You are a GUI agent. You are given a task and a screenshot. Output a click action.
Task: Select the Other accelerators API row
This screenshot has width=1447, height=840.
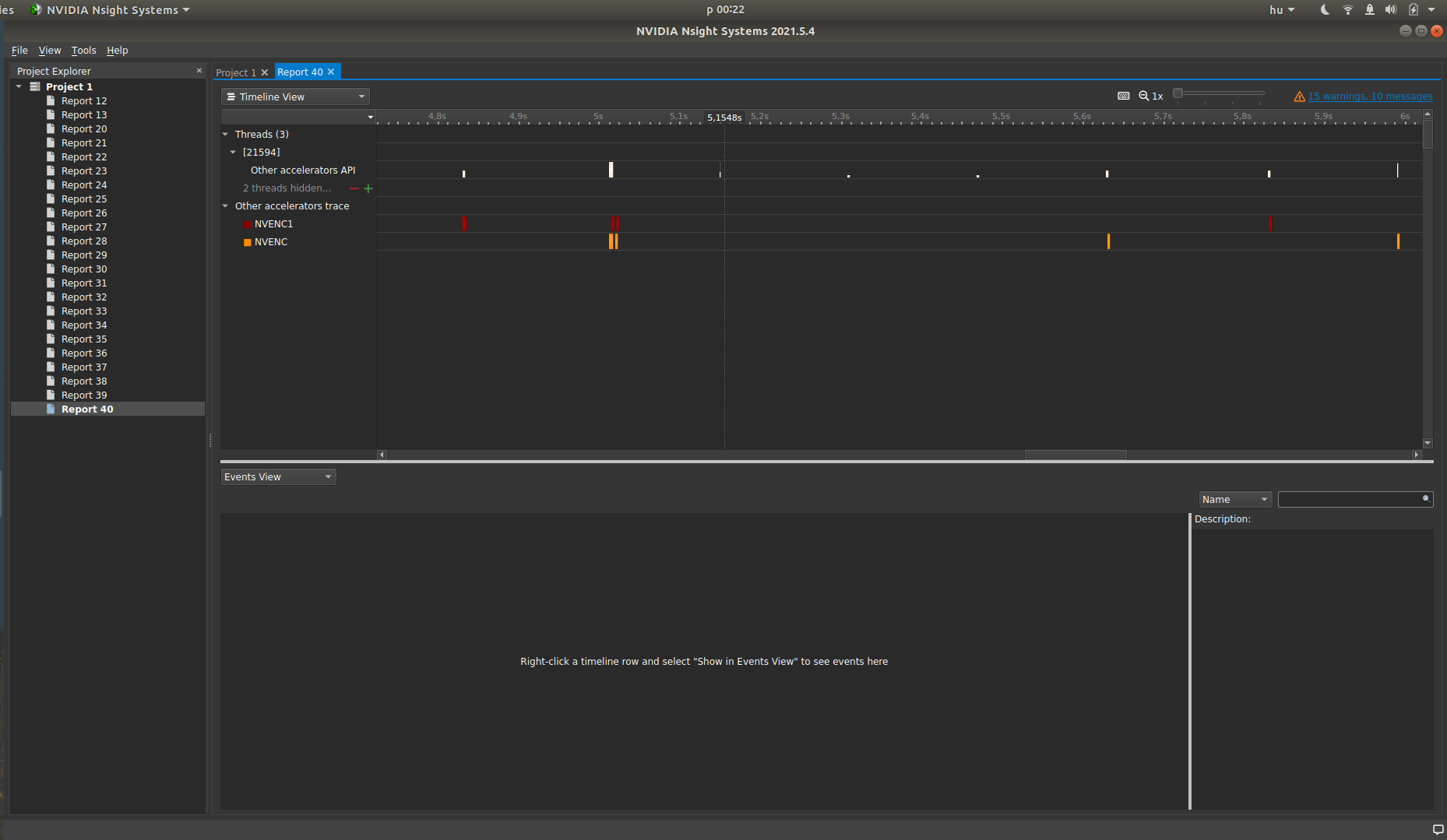pos(303,170)
